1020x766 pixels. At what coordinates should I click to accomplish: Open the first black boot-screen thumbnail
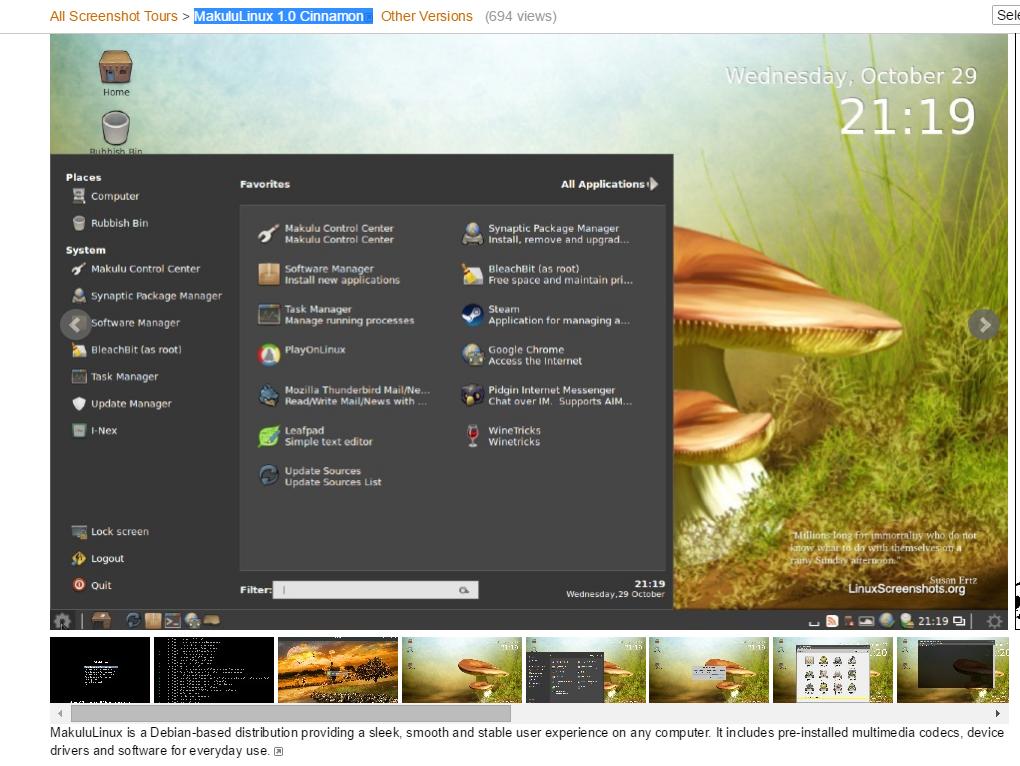[100, 670]
